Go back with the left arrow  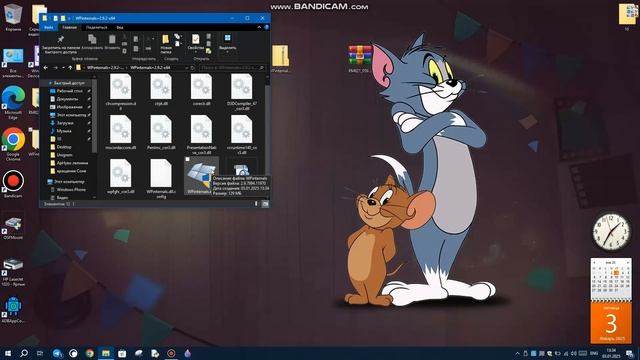tap(46, 68)
